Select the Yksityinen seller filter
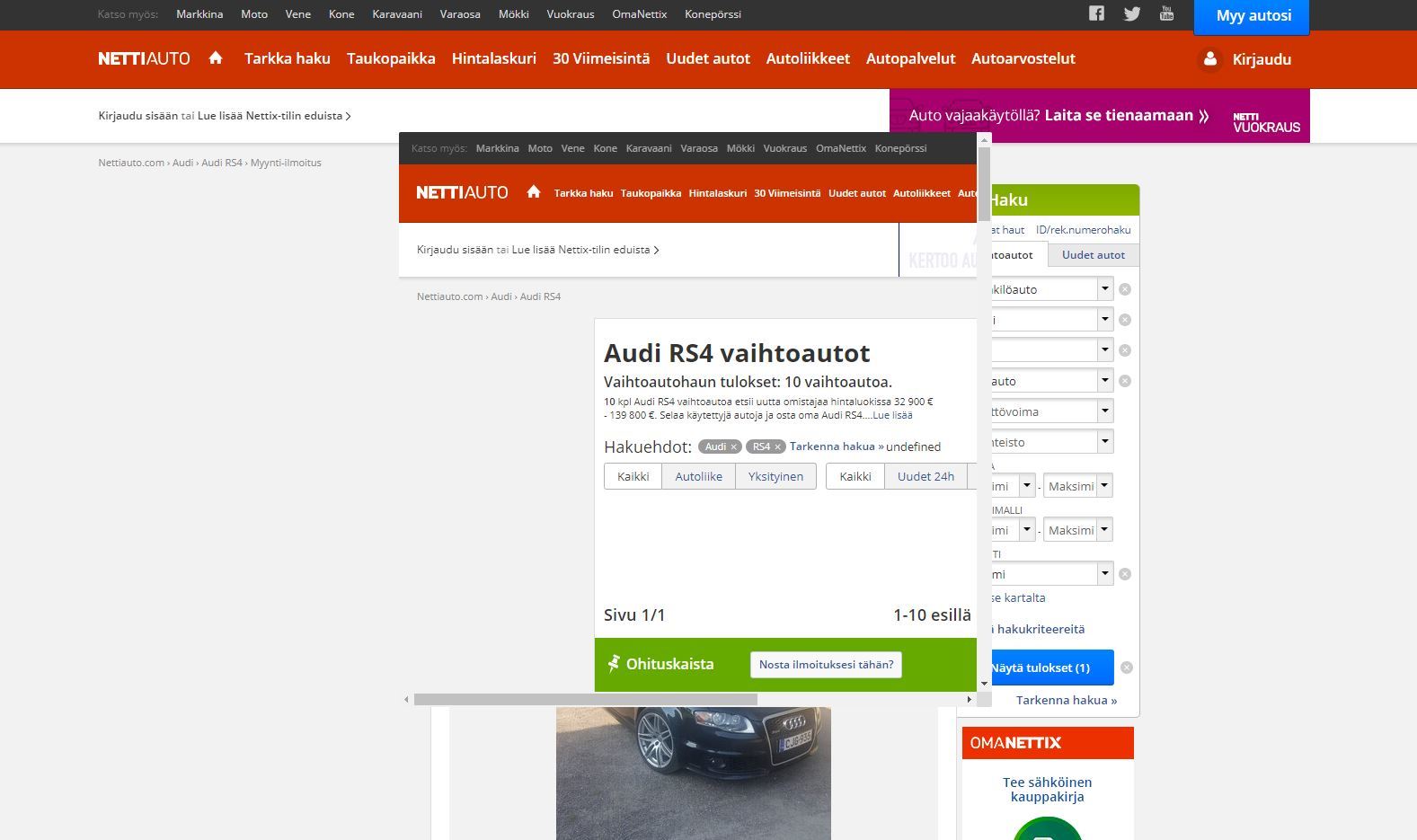The image size is (1417, 840). [775, 476]
